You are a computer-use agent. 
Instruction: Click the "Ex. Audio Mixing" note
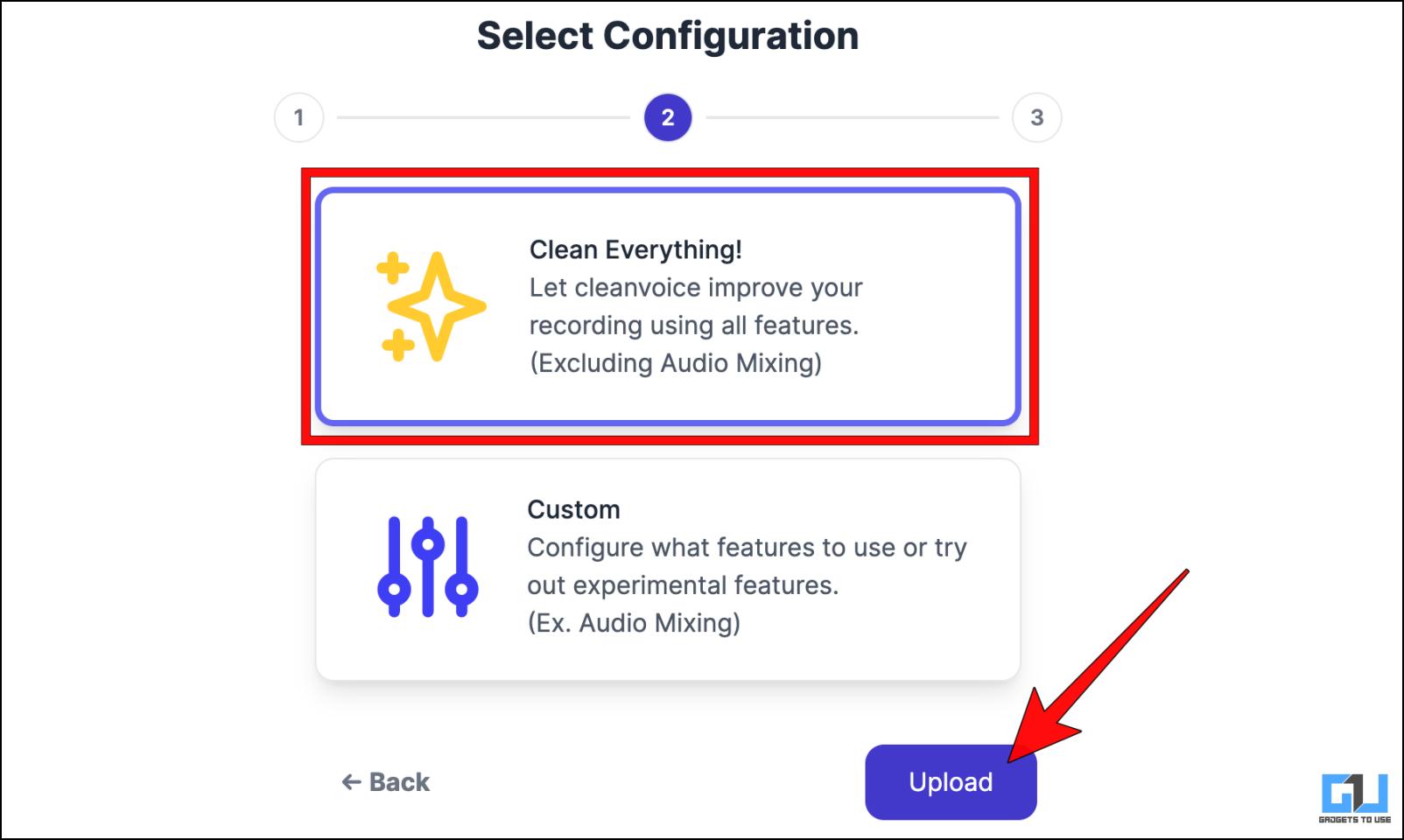634,623
